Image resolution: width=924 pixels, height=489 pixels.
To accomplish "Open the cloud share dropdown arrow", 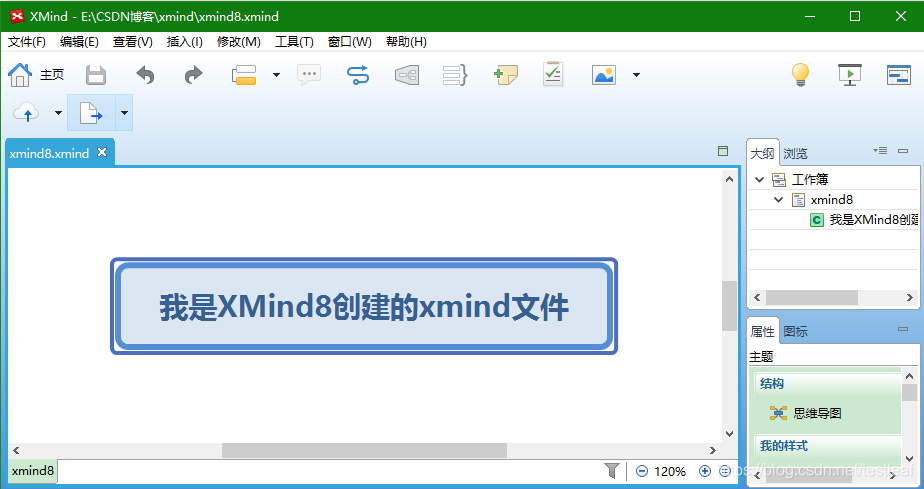I will (x=58, y=113).
